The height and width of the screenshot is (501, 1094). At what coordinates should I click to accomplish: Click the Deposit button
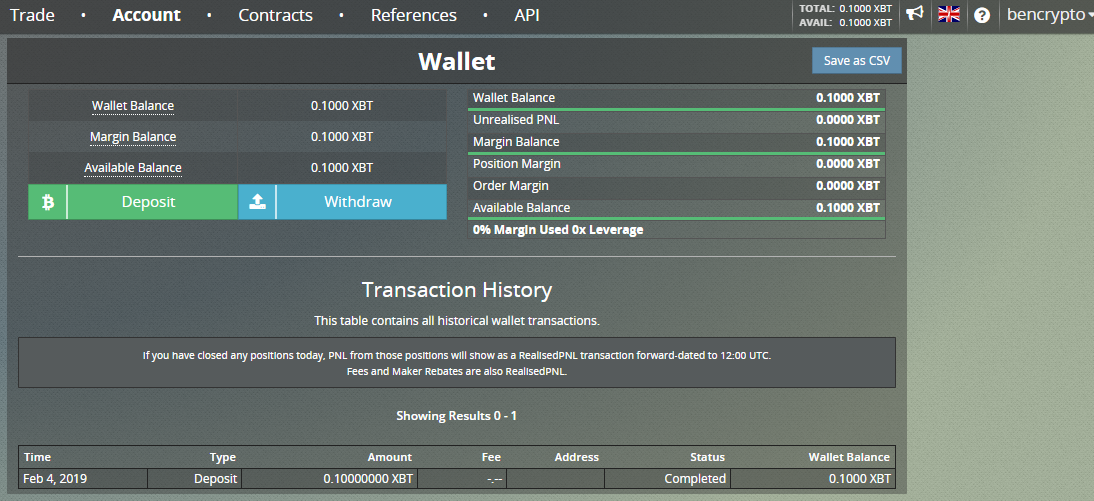(x=133, y=202)
